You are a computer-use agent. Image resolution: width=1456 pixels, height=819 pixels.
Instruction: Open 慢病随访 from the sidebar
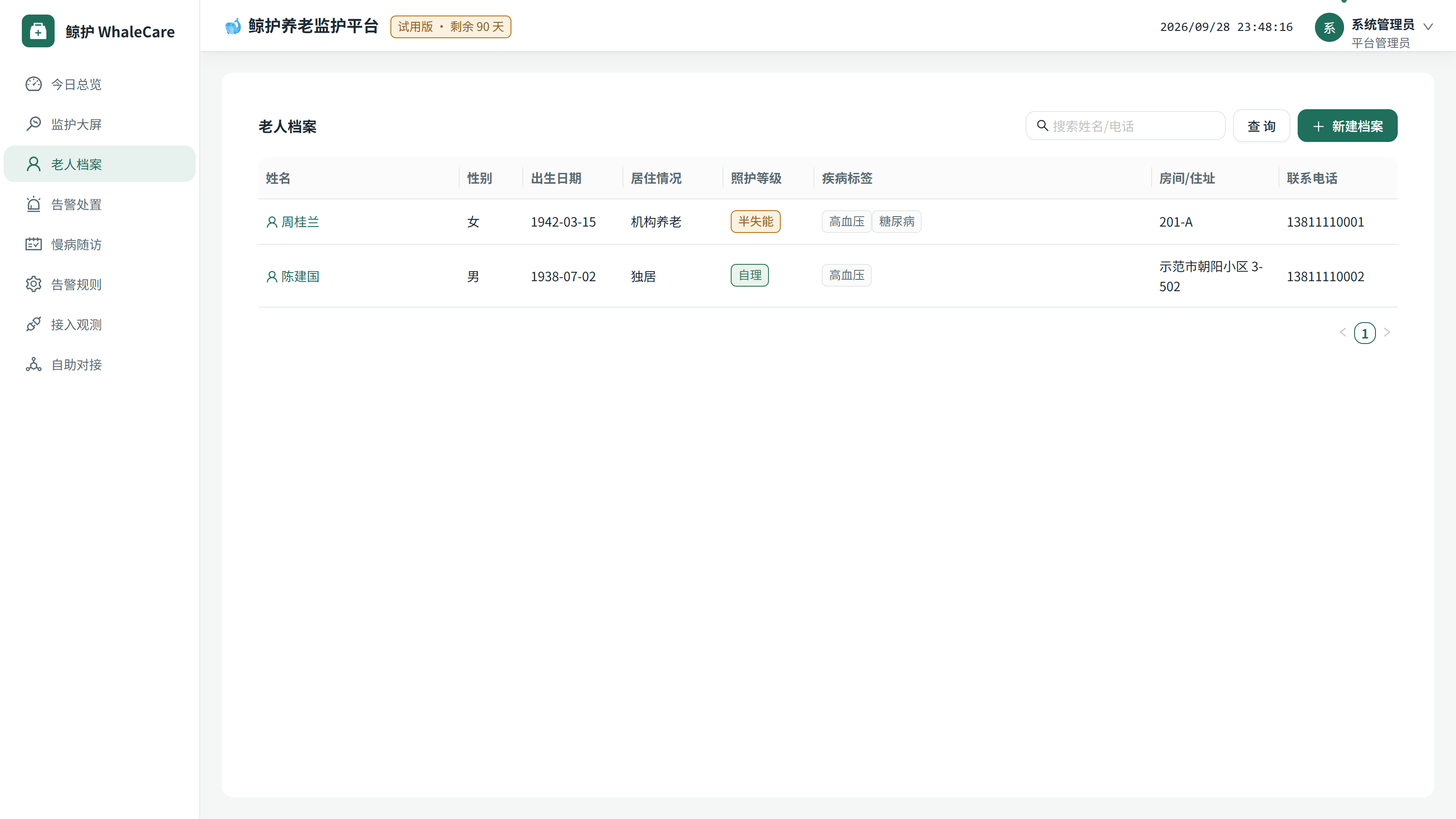click(x=100, y=244)
